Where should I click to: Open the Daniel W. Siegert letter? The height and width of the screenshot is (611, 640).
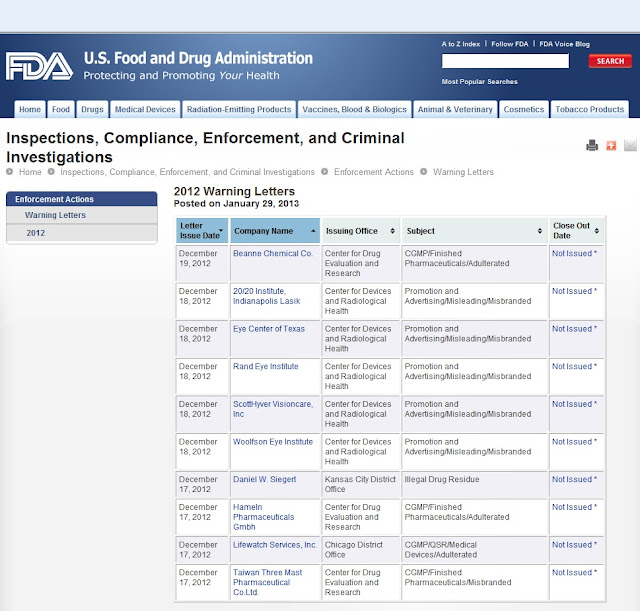click(x=265, y=479)
